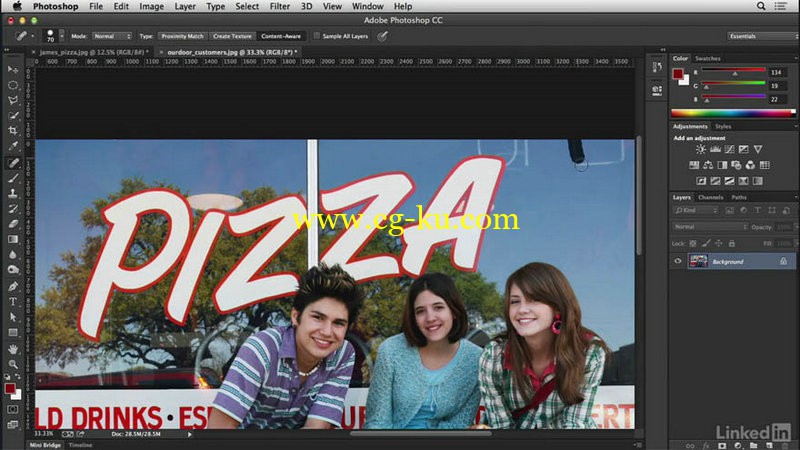Select the Zoom tool
Viewport: 800px width, 450px height.
coord(13,364)
